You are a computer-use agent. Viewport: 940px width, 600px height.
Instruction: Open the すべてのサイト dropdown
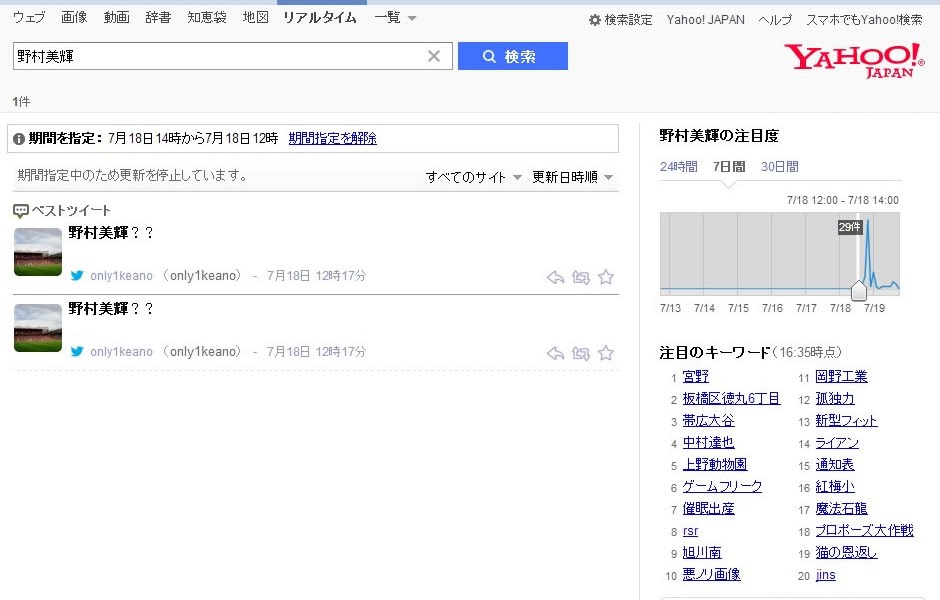(x=473, y=177)
